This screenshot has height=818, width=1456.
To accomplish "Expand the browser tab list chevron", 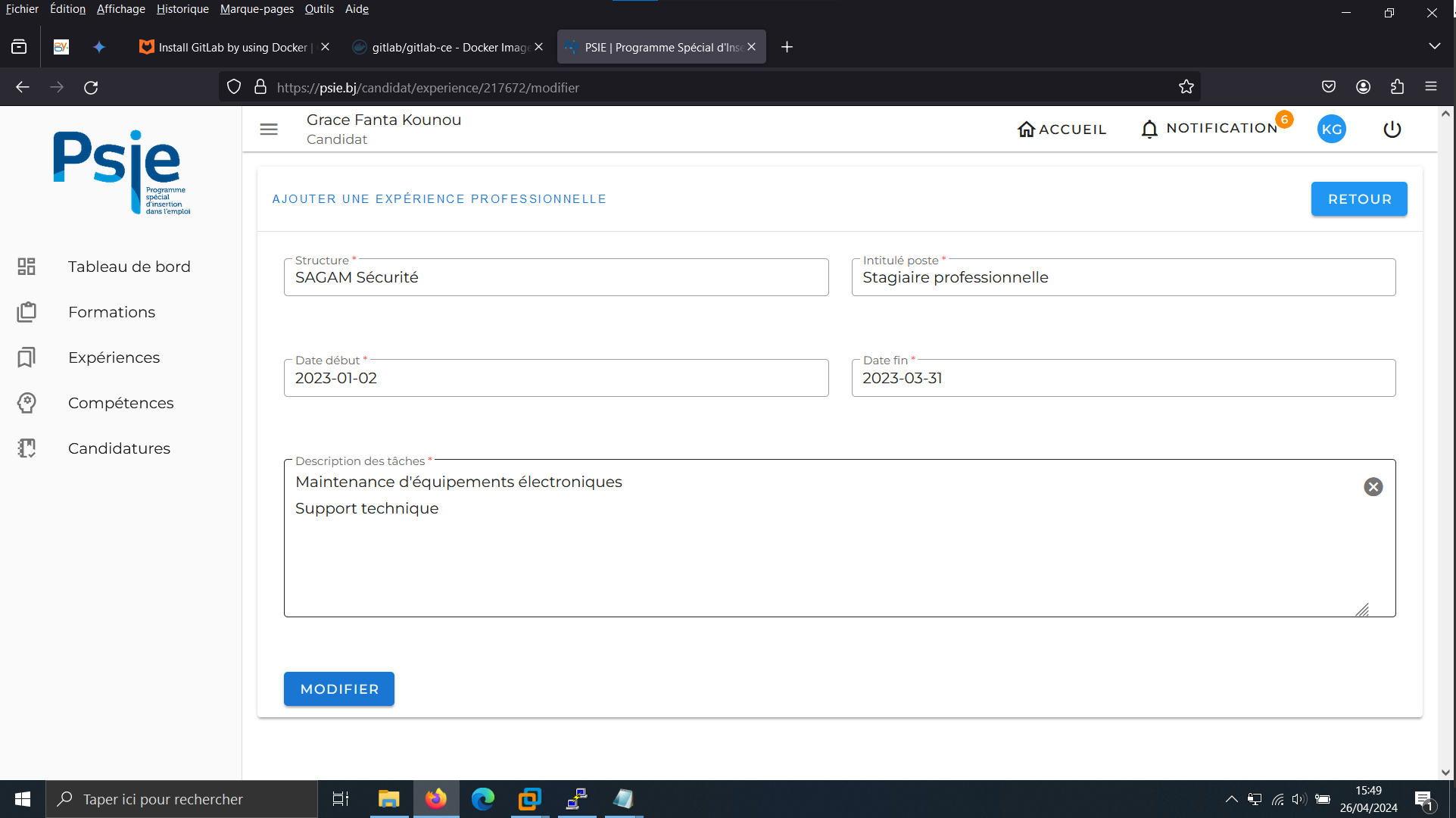I will pyautogui.click(x=1434, y=47).
